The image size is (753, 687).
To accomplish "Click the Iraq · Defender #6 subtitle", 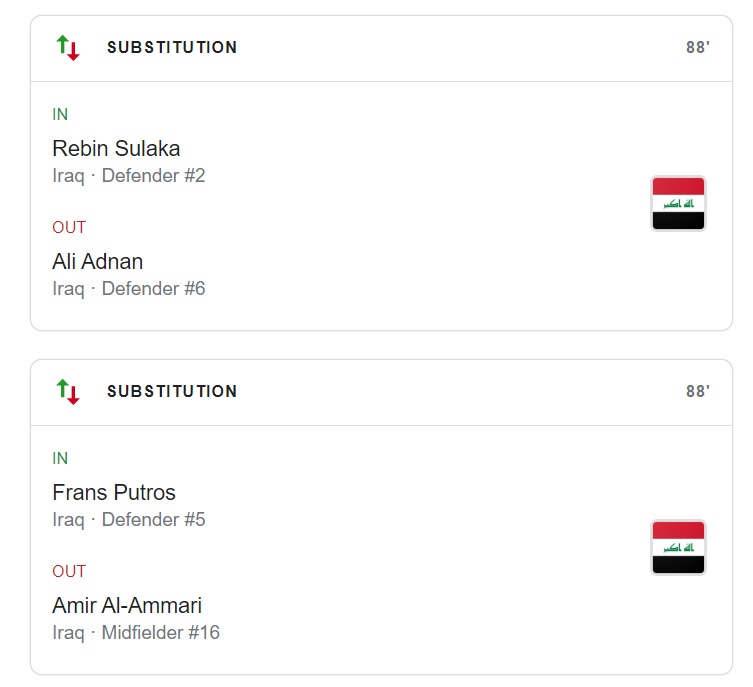I will (x=129, y=289).
